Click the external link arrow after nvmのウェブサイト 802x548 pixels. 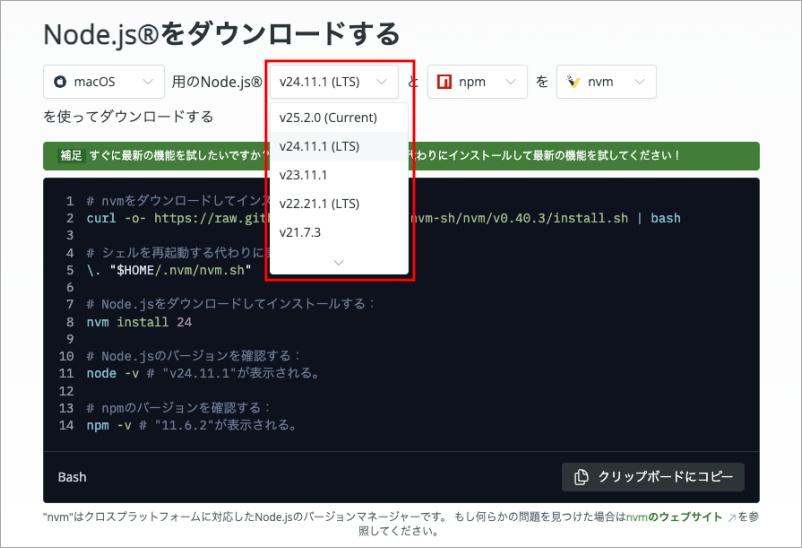click(x=731, y=518)
